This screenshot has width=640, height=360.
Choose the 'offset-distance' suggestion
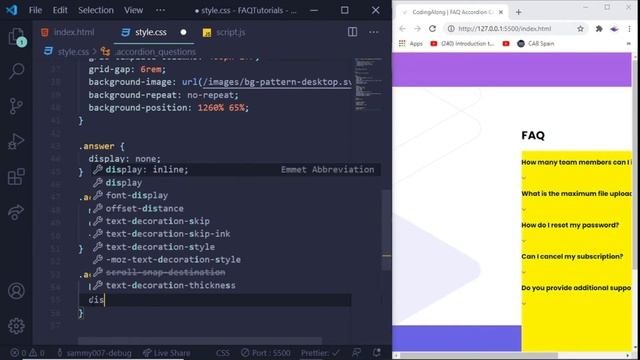click(x=235, y=209)
